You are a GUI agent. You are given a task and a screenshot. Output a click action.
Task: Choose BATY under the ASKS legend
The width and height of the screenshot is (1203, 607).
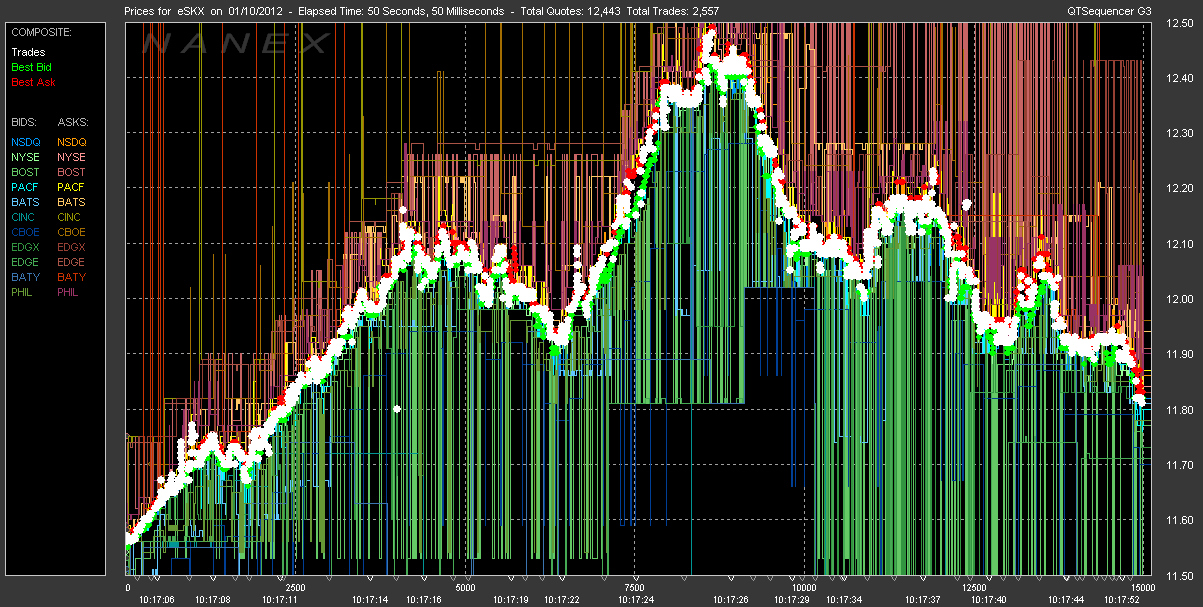tap(73, 277)
